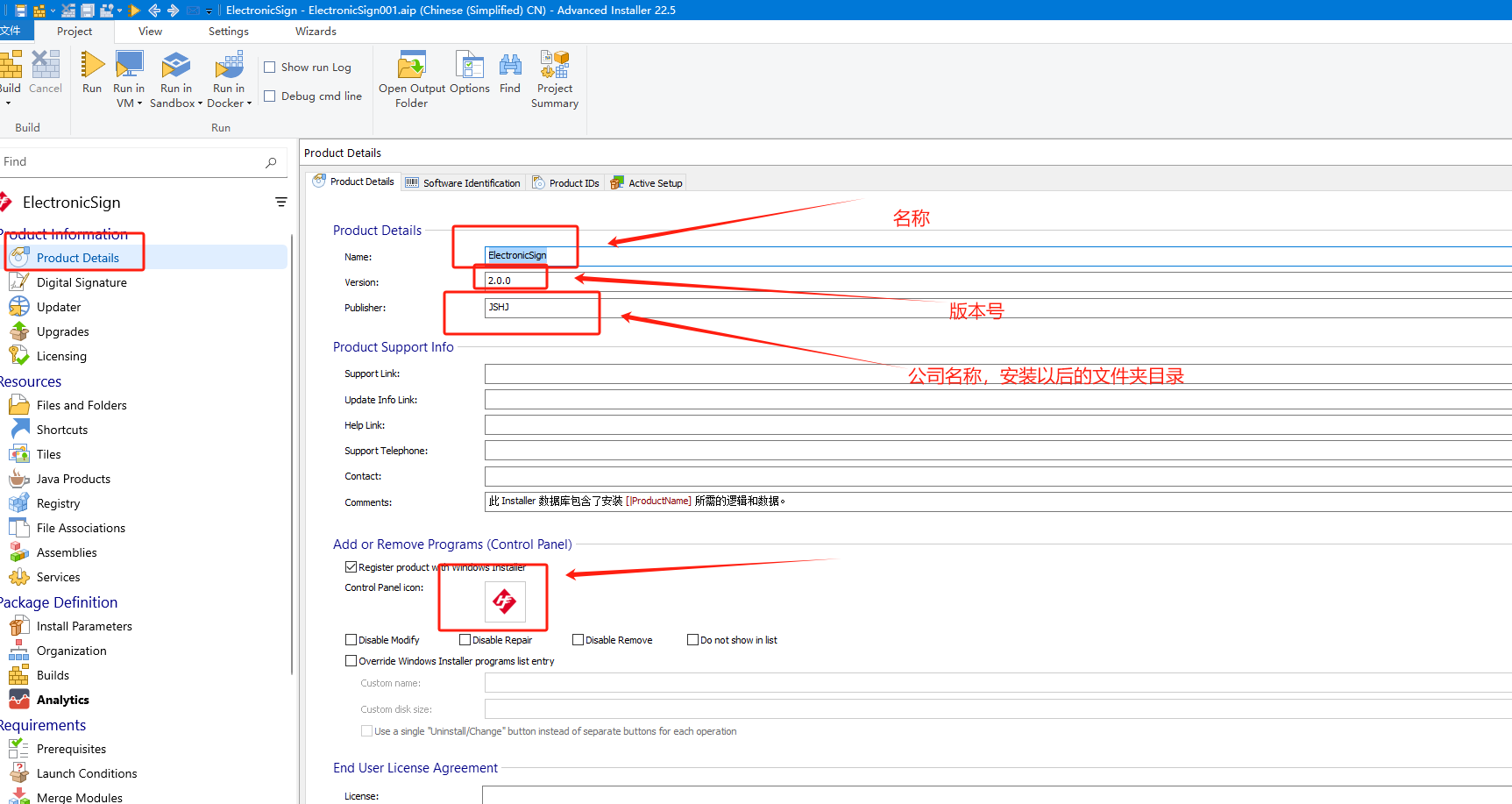Open the Active Setup tab
The image size is (1512, 804).
647,183
